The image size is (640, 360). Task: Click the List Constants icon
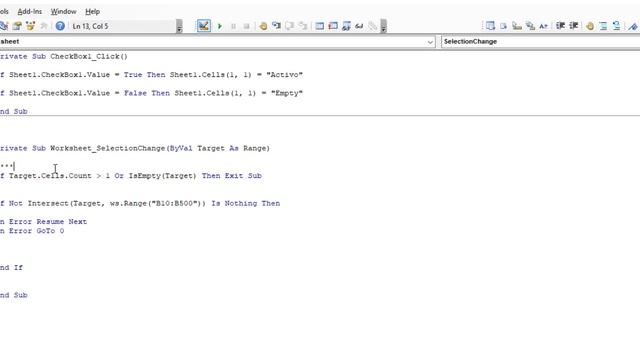pyautogui.click(x=503, y=26)
